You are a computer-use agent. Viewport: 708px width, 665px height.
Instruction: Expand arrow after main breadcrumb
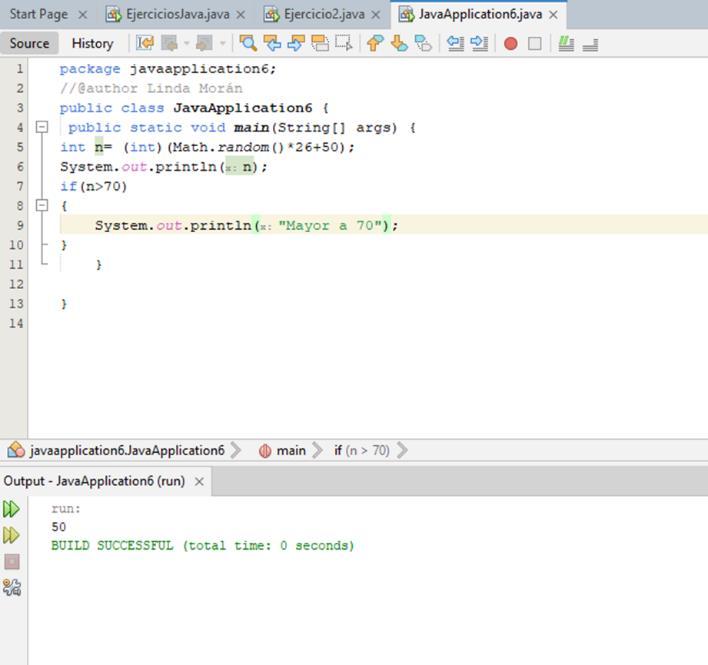click(x=317, y=451)
